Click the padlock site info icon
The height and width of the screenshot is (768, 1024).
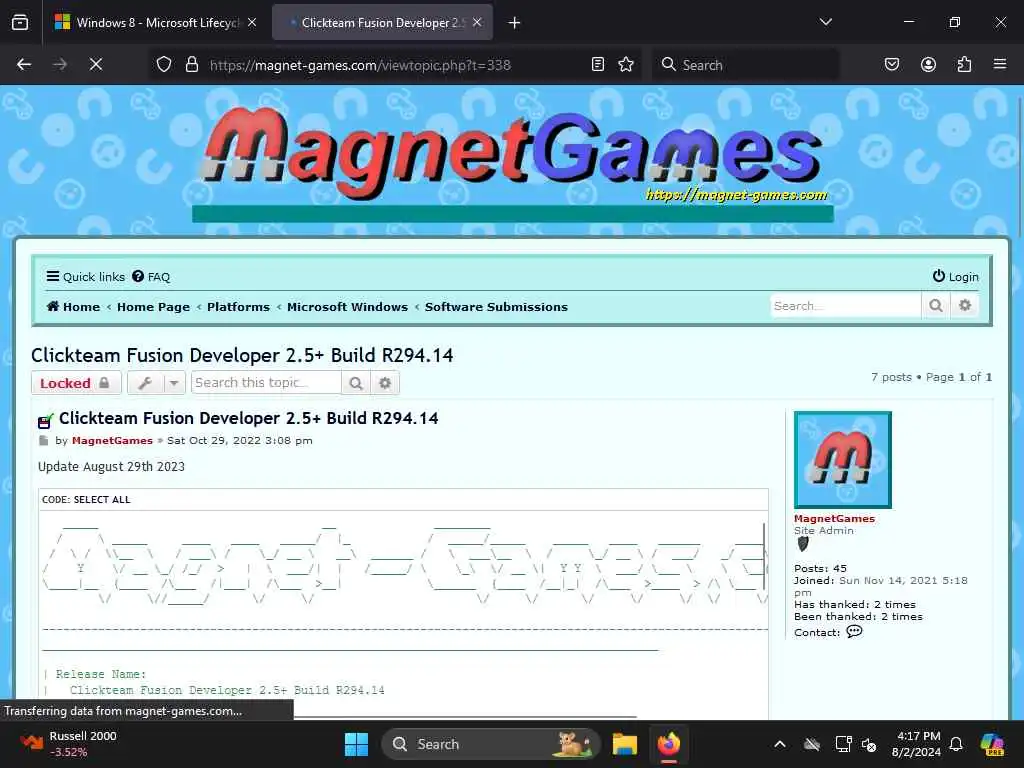[x=191, y=64]
